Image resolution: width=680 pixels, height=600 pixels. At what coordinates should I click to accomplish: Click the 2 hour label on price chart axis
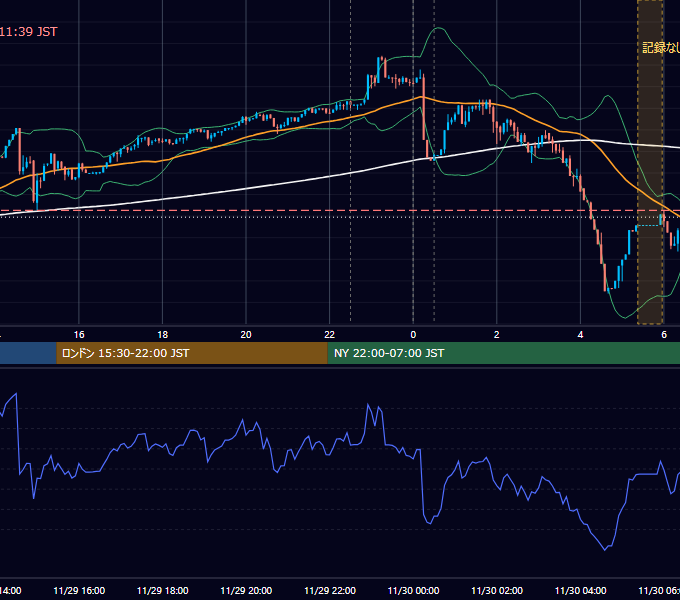coord(497,335)
